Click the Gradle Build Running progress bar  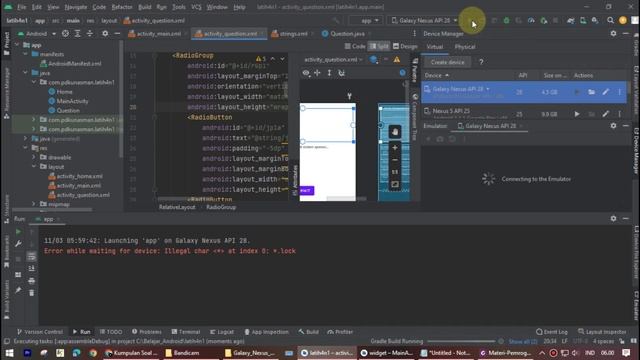coord(461,341)
